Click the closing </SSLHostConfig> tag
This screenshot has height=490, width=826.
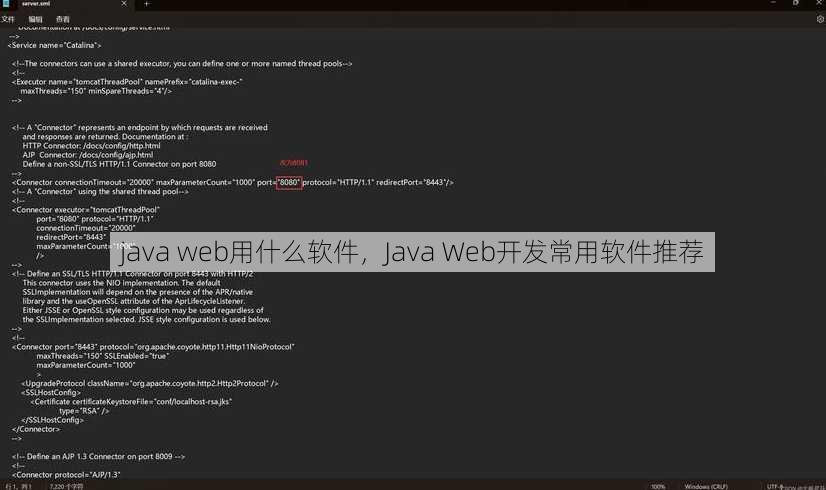point(52,420)
